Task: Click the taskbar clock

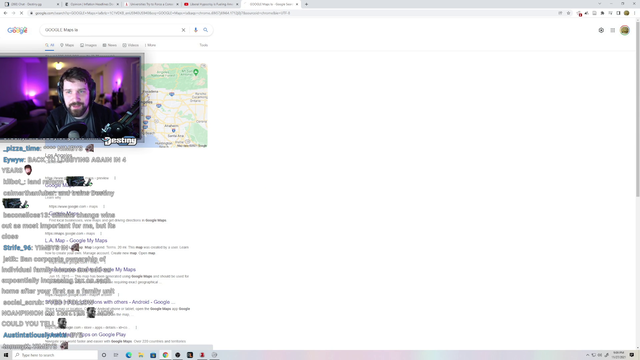Action: [x=619, y=355]
